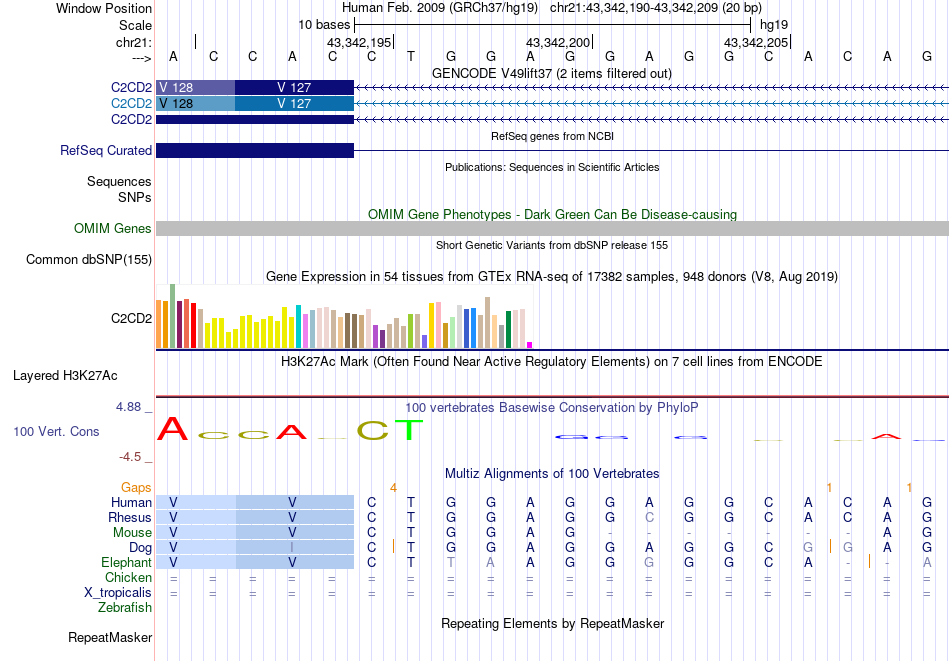The height and width of the screenshot is (661, 950).
Task: Click the SNPs track label
Action: click(x=135, y=197)
